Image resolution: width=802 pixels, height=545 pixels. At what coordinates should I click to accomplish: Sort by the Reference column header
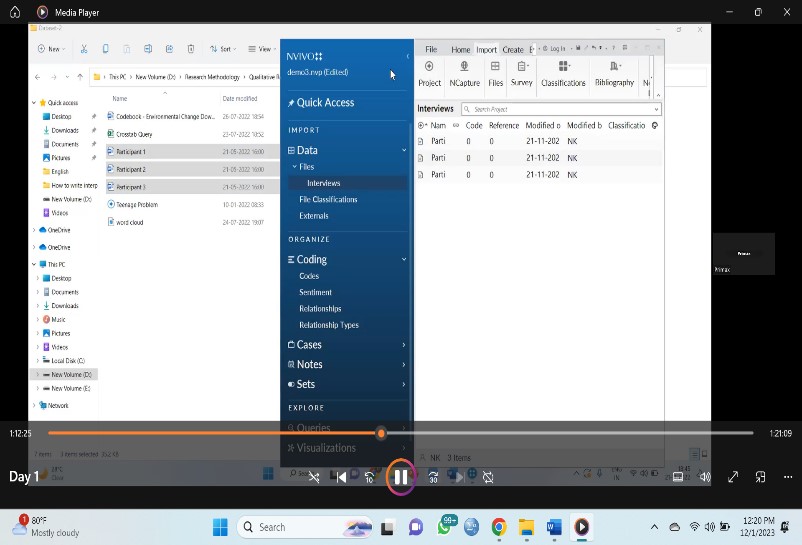pos(504,125)
